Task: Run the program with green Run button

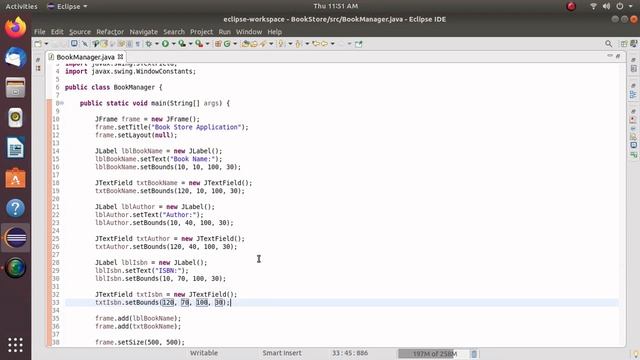Action: point(165,44)
